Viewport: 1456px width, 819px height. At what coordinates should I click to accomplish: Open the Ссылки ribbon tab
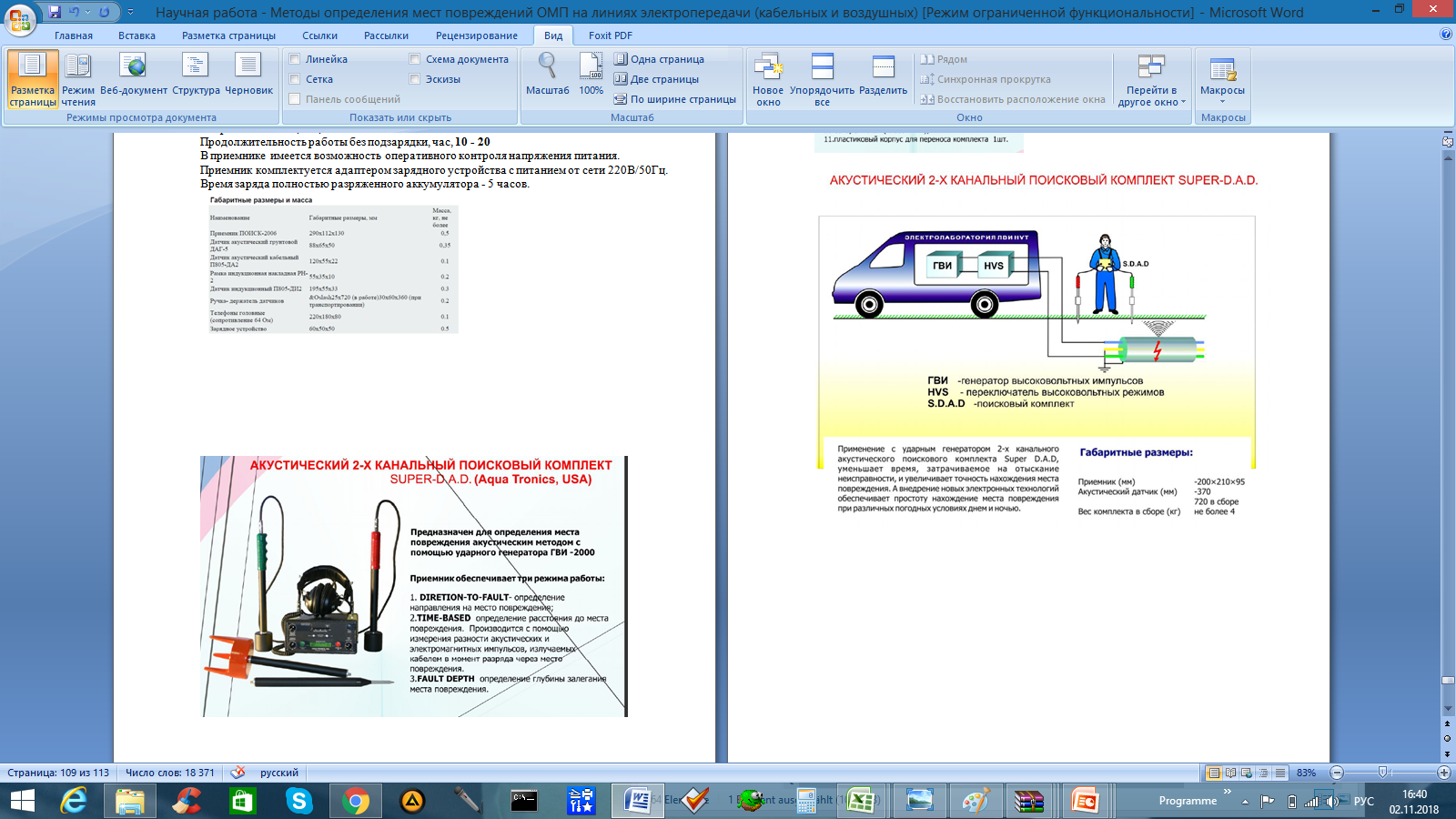click(320, 35)
